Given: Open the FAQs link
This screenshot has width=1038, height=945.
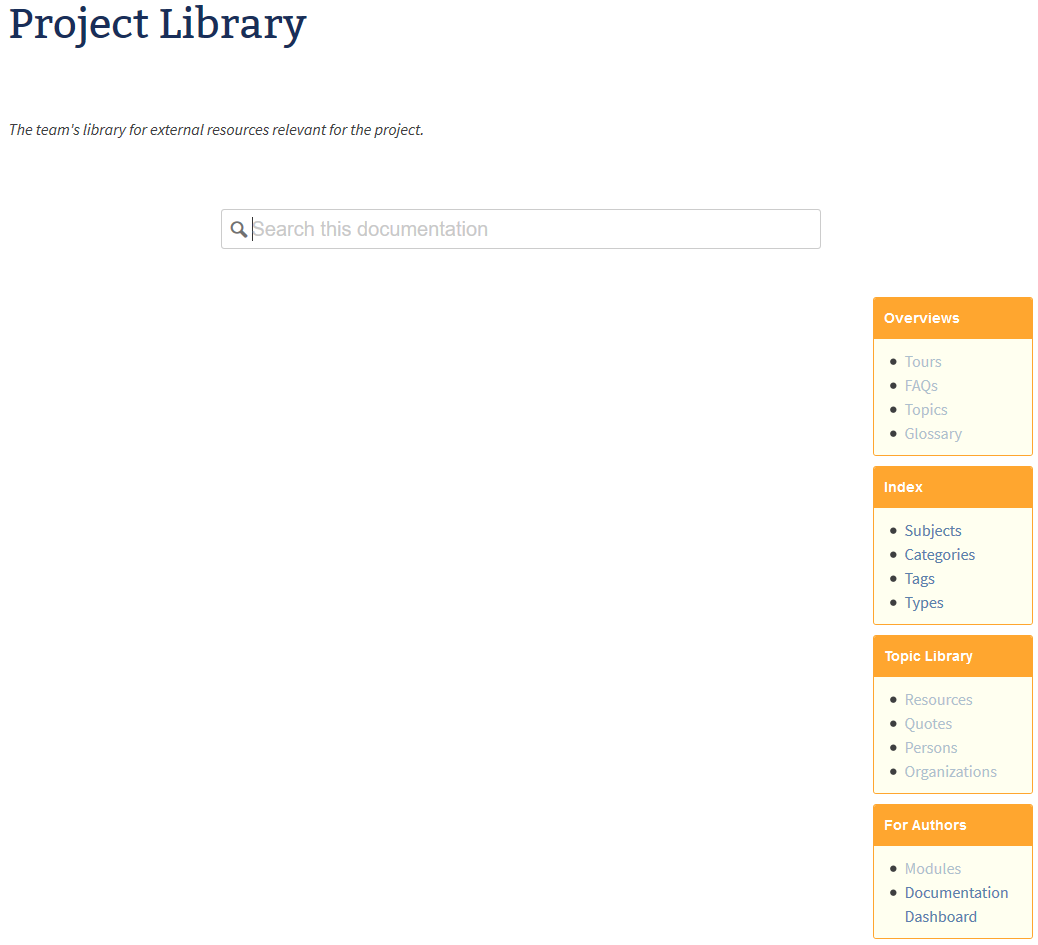Looking at the screenshot, I should (x=921, y=386).
